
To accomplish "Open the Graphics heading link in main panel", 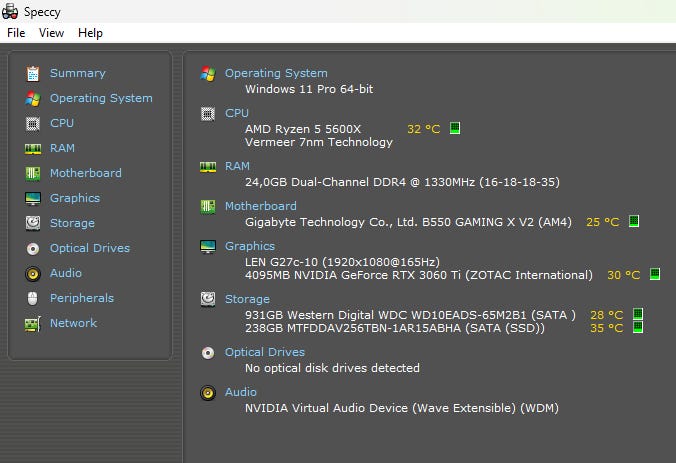I will pyautogui.click(x=250, y=246).
